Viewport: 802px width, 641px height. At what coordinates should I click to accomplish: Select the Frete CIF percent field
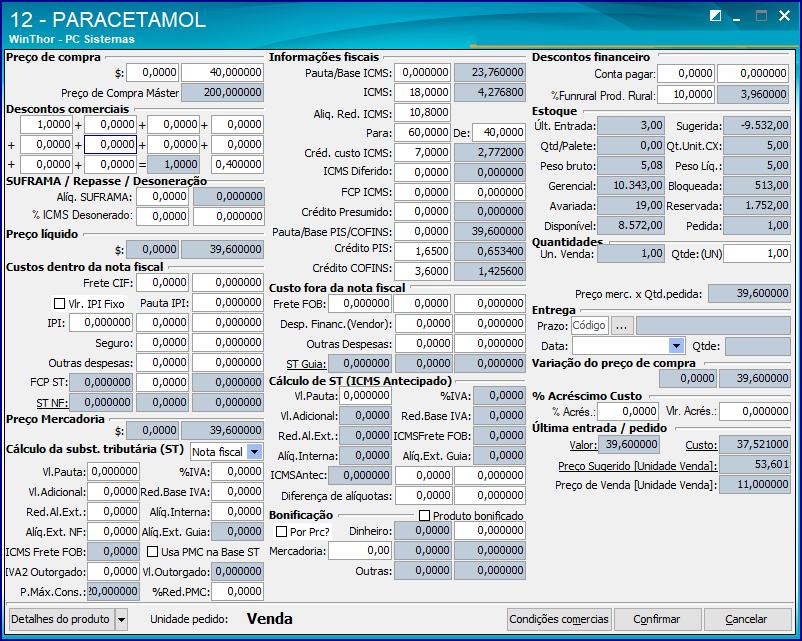click(162, 282)
